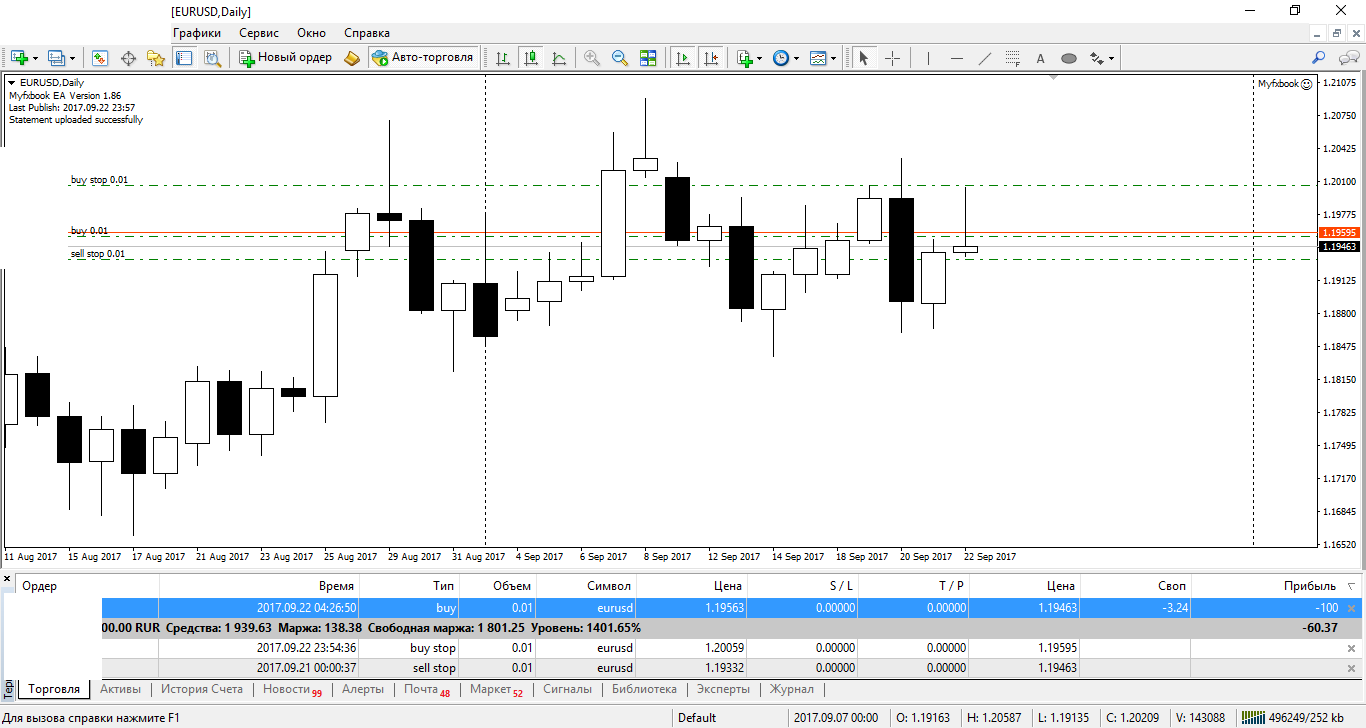Screen dimensions: 1366x728
Task: Draw a trendline with the diagonal line tool
Action: [984, 58]
